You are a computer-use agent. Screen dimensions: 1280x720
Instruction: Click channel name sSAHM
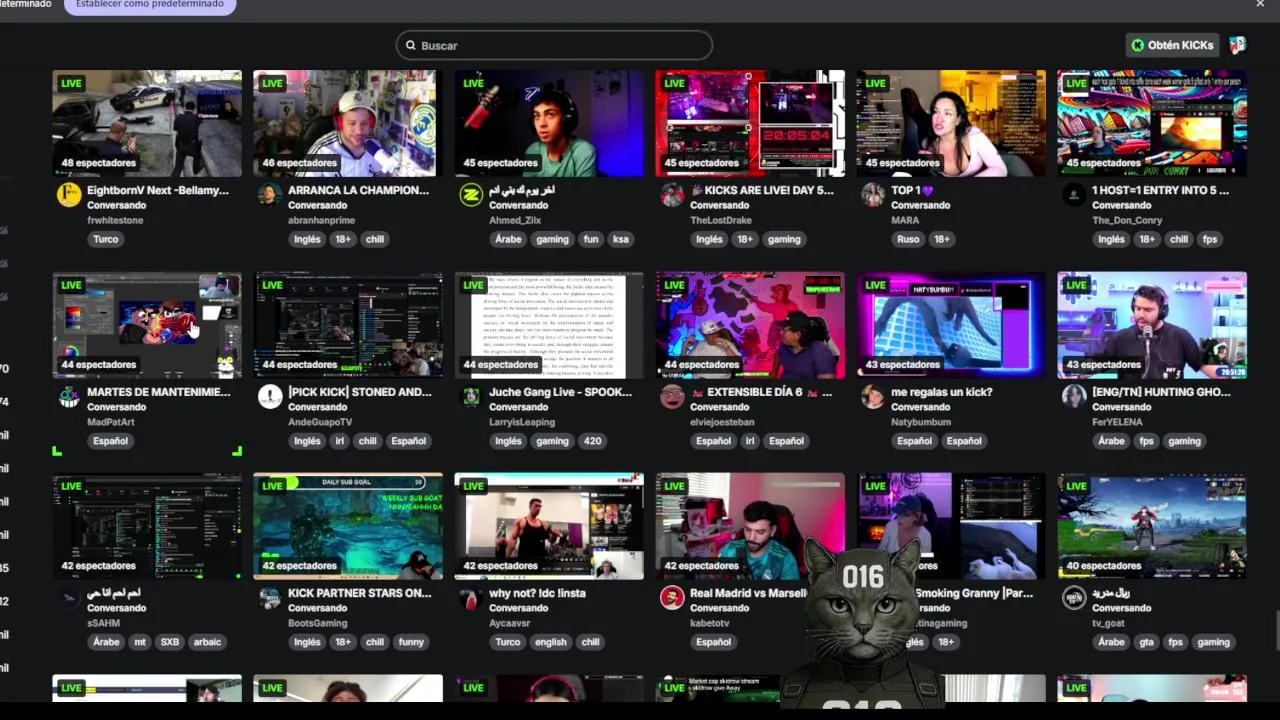click(103, 623)
